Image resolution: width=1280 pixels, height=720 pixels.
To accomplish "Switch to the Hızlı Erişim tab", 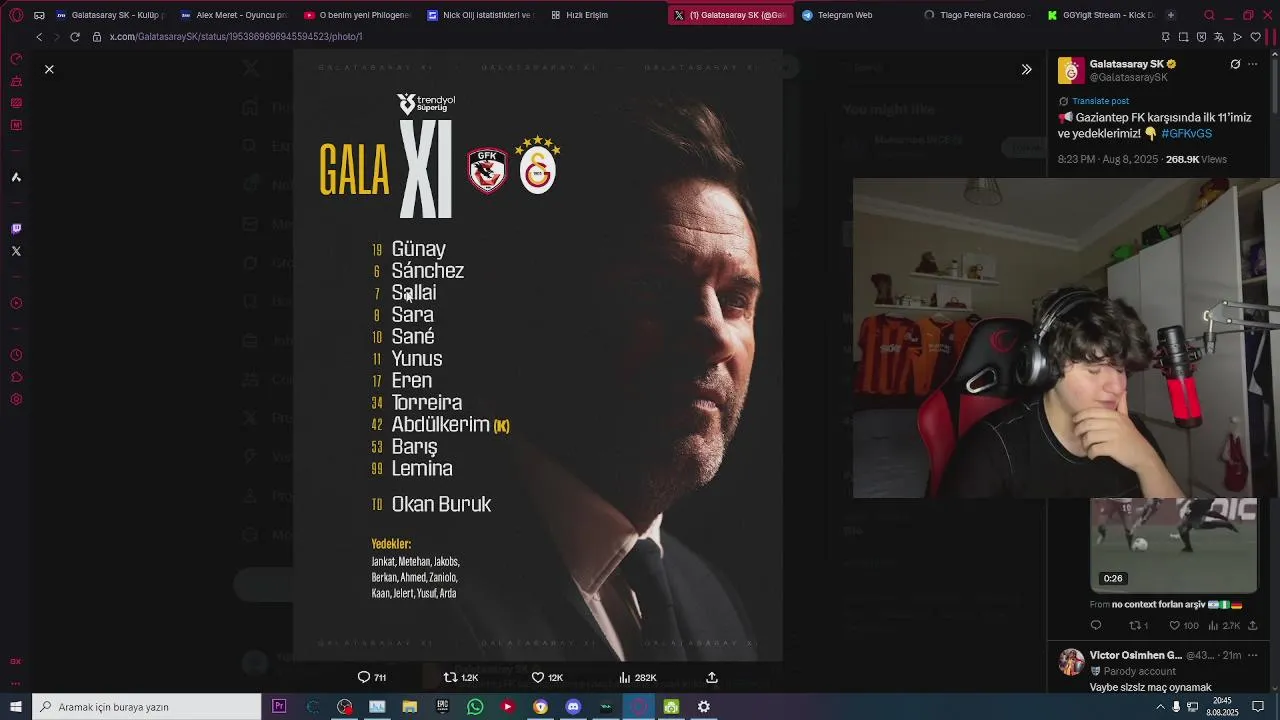I will click(606, 15).
